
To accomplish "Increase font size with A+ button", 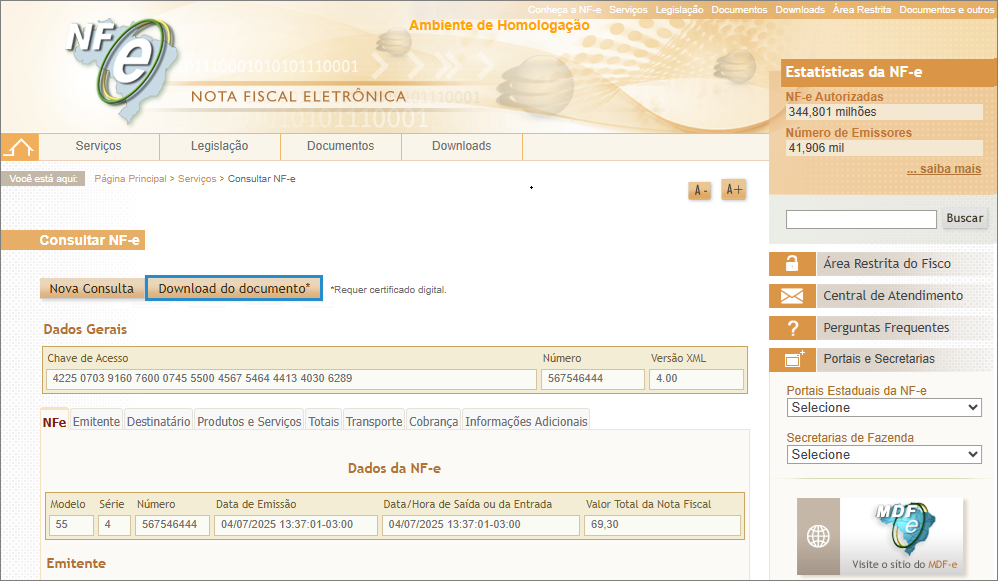I will [733, 190].
